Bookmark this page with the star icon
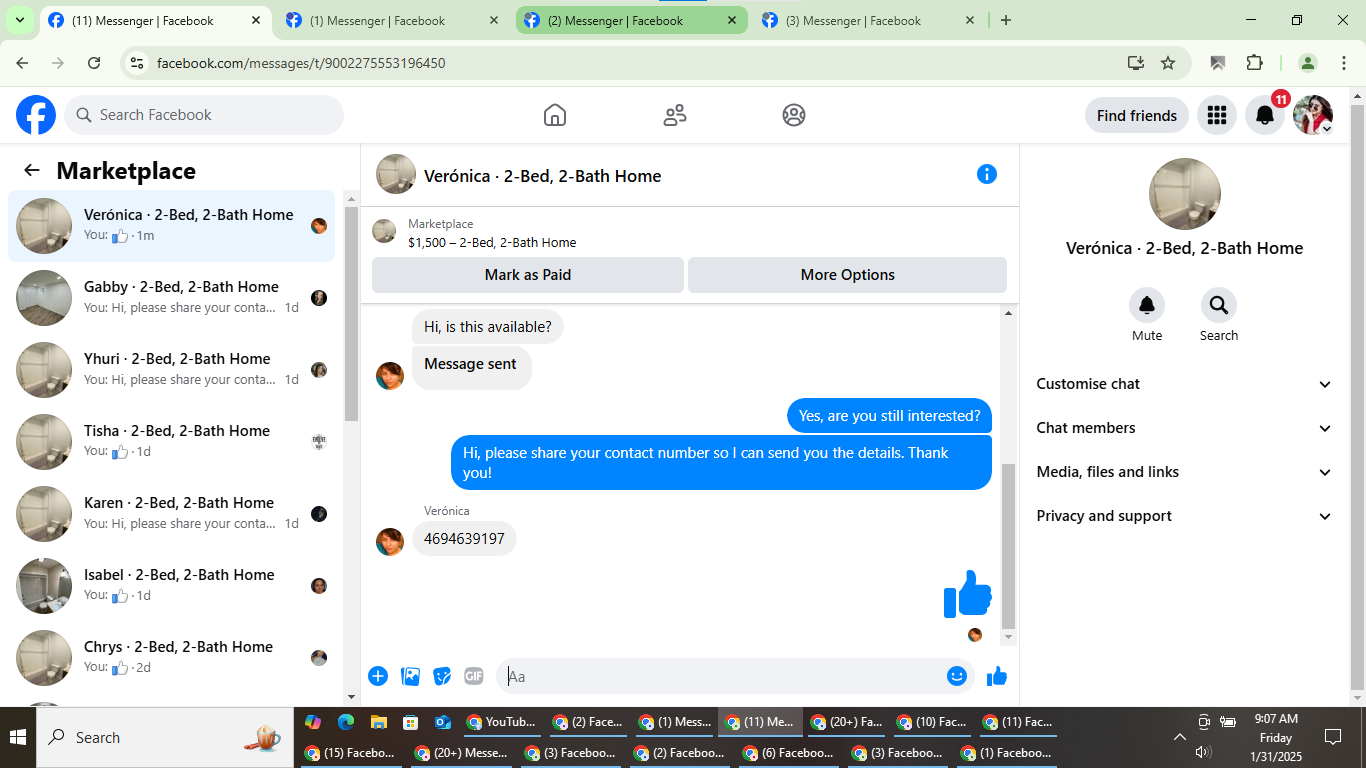This screenshot has width=1366, height=768. [1168, 63]
